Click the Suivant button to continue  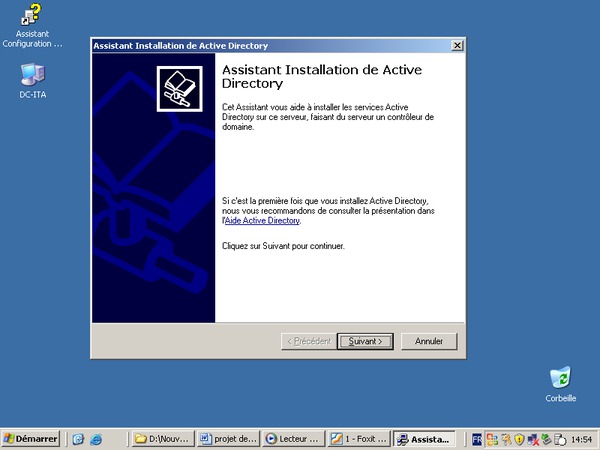365,341
